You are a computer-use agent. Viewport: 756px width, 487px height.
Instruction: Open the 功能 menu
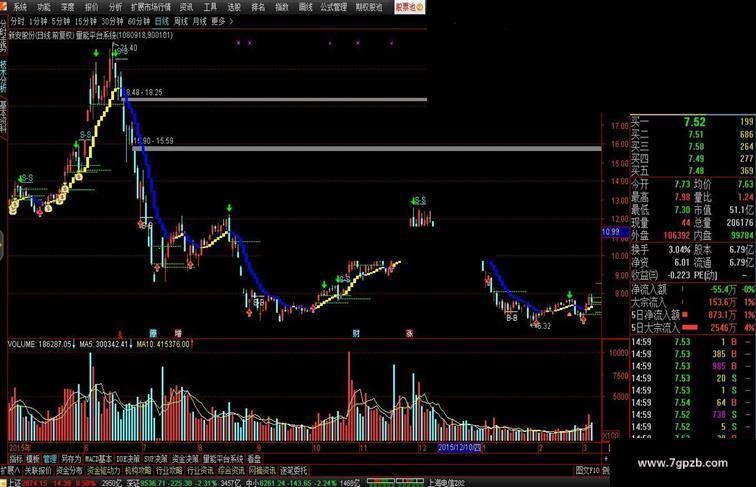coord(44,7)
